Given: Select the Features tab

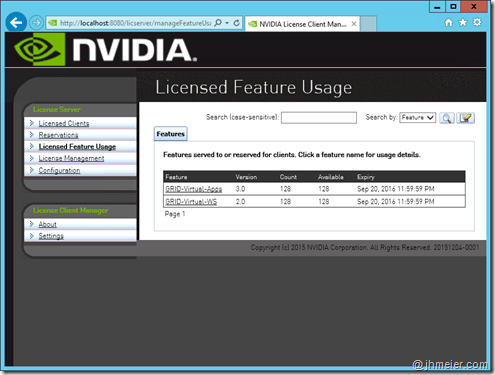Looking at the screenshot, I should [x=170, y=134].
